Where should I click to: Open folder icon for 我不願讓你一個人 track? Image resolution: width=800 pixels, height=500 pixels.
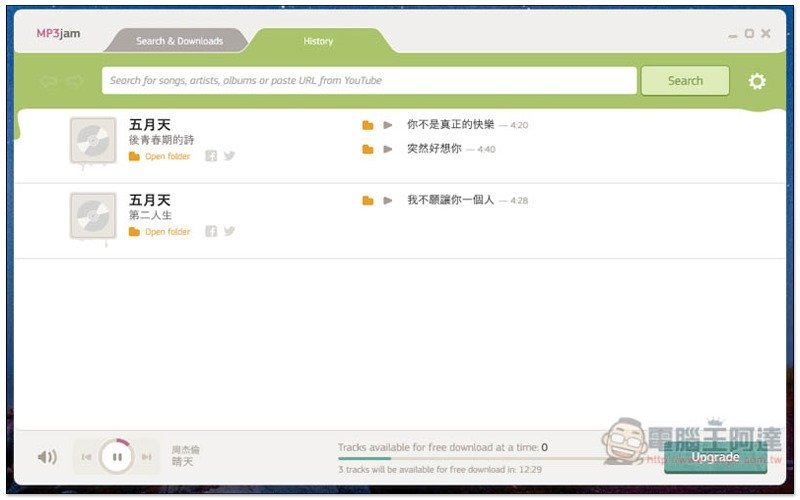tap(367, 201)
